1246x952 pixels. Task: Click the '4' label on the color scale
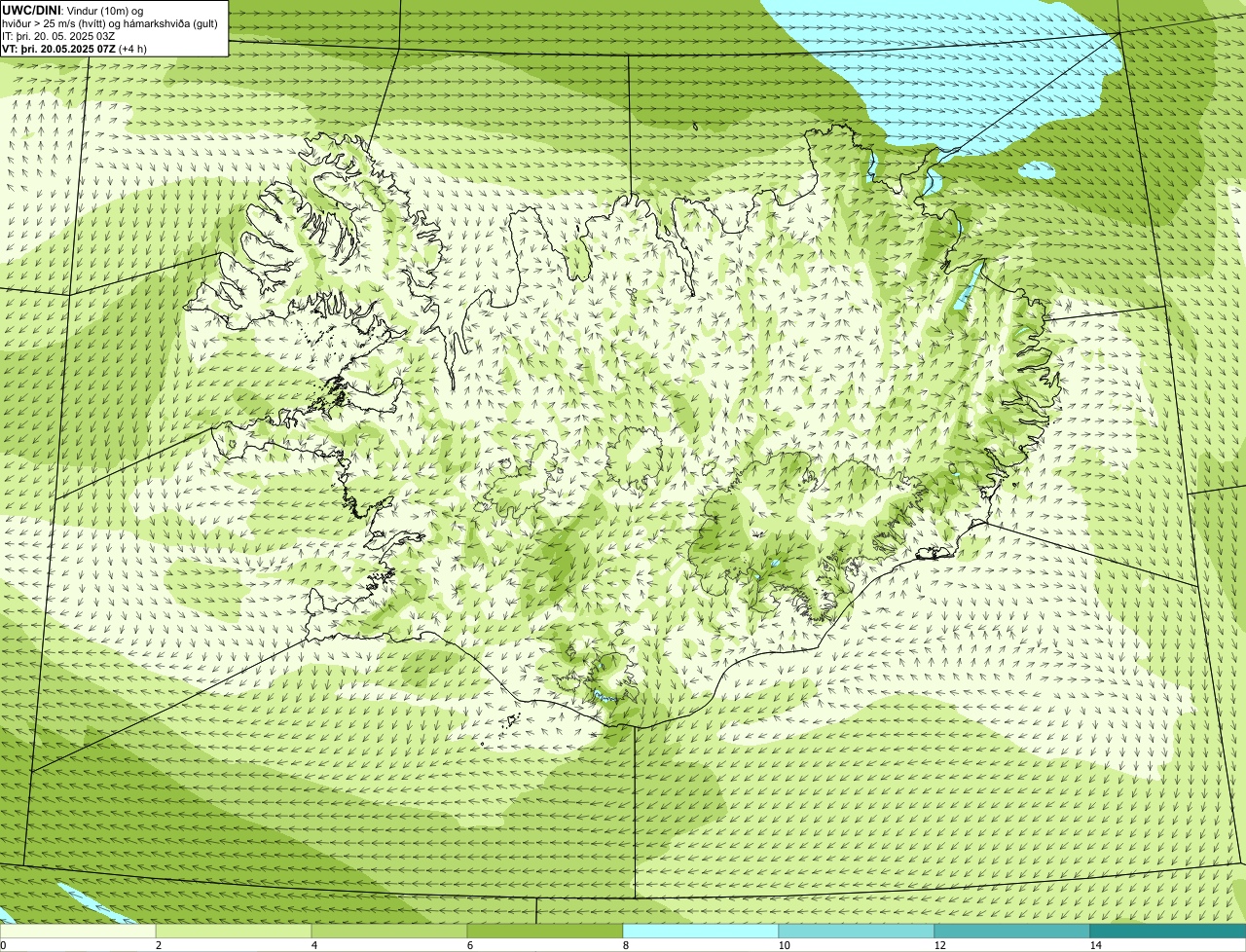tap(313, 945)
